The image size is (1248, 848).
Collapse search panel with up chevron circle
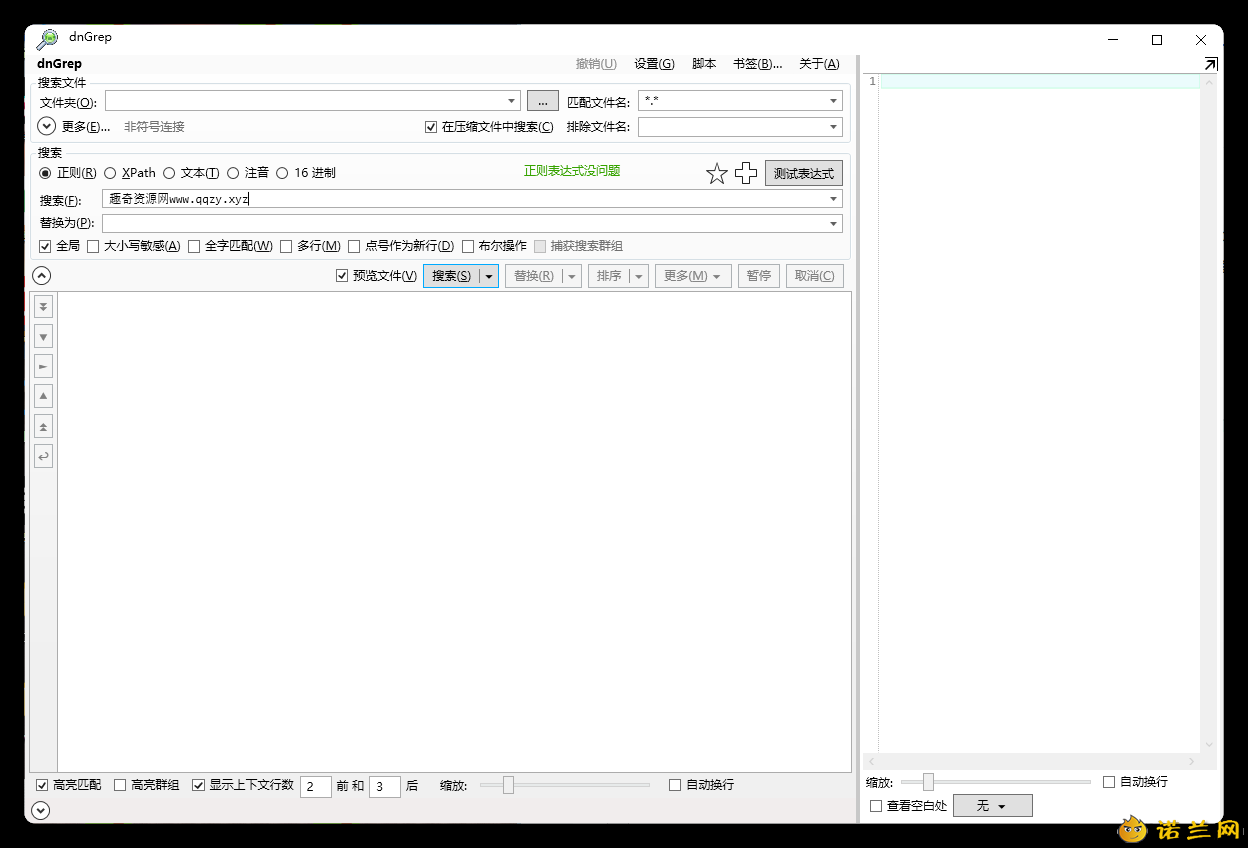click(x=41, y=276)
